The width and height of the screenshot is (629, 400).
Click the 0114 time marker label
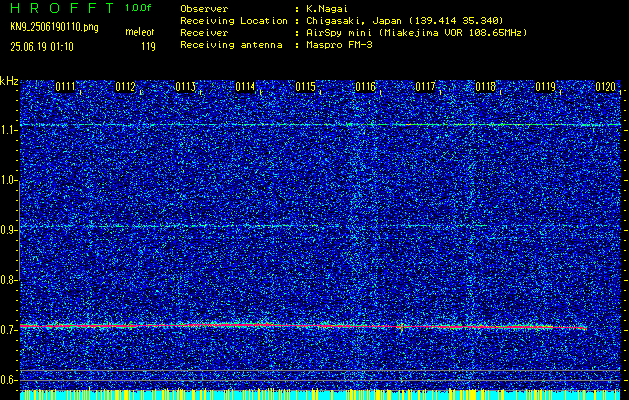pos(245,87)
